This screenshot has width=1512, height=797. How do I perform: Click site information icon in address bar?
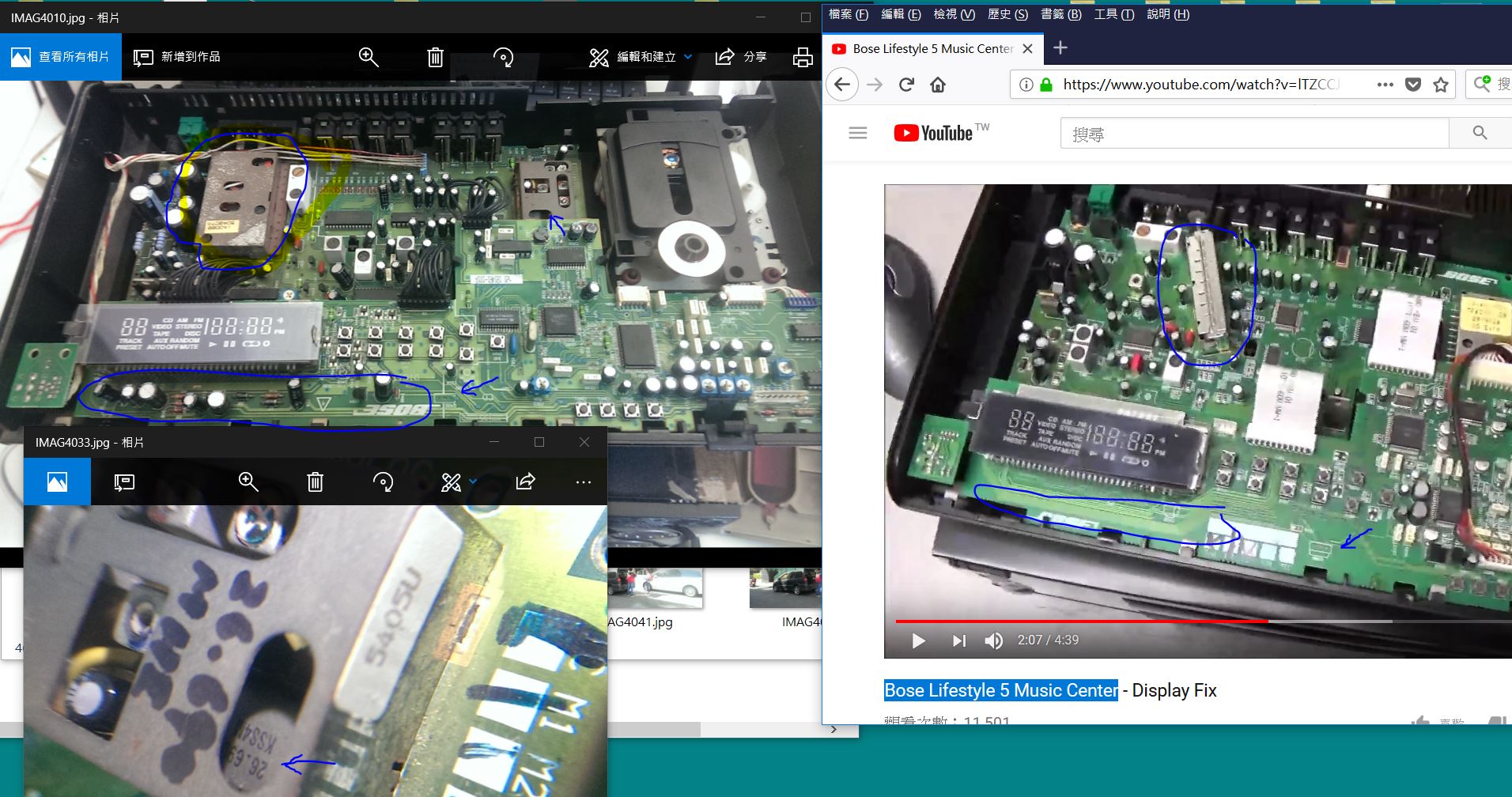[x=1026, y=85]
